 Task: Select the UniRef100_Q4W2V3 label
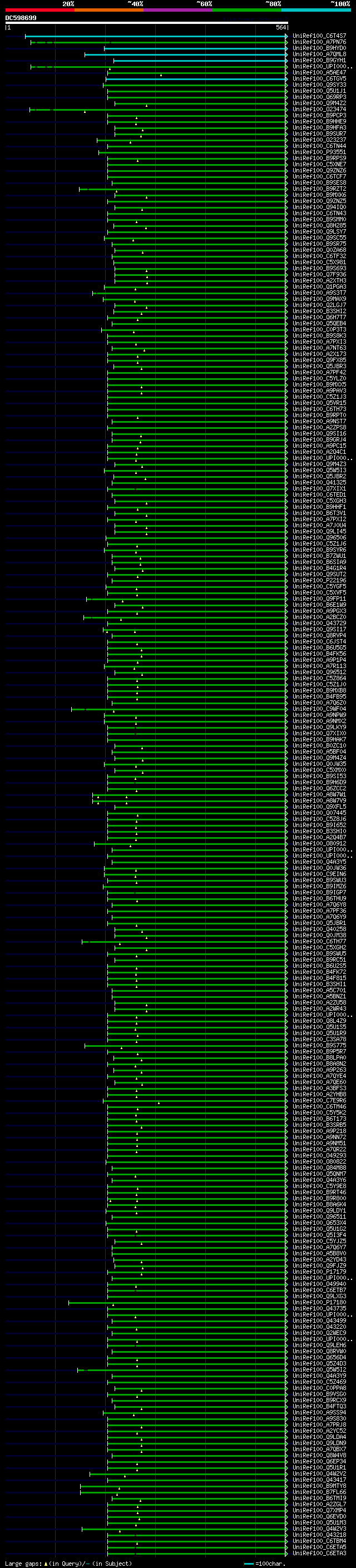[x=319, y=1529]
